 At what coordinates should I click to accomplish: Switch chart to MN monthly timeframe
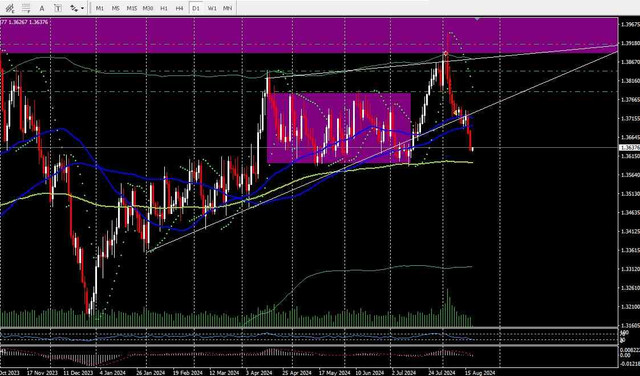pyautogui.click(x=227, y=8)
